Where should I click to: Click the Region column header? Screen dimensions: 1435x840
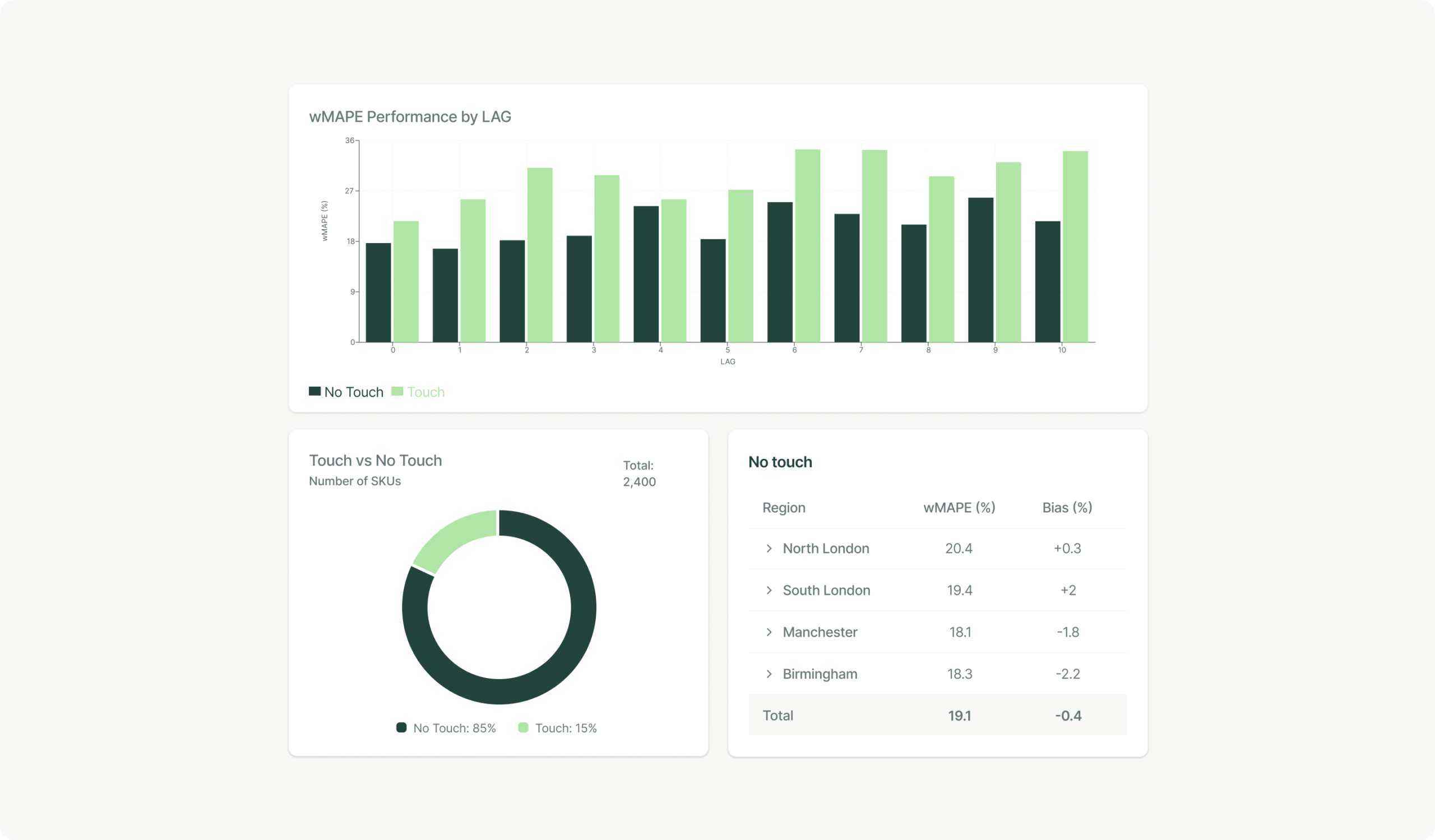(784, 508)
